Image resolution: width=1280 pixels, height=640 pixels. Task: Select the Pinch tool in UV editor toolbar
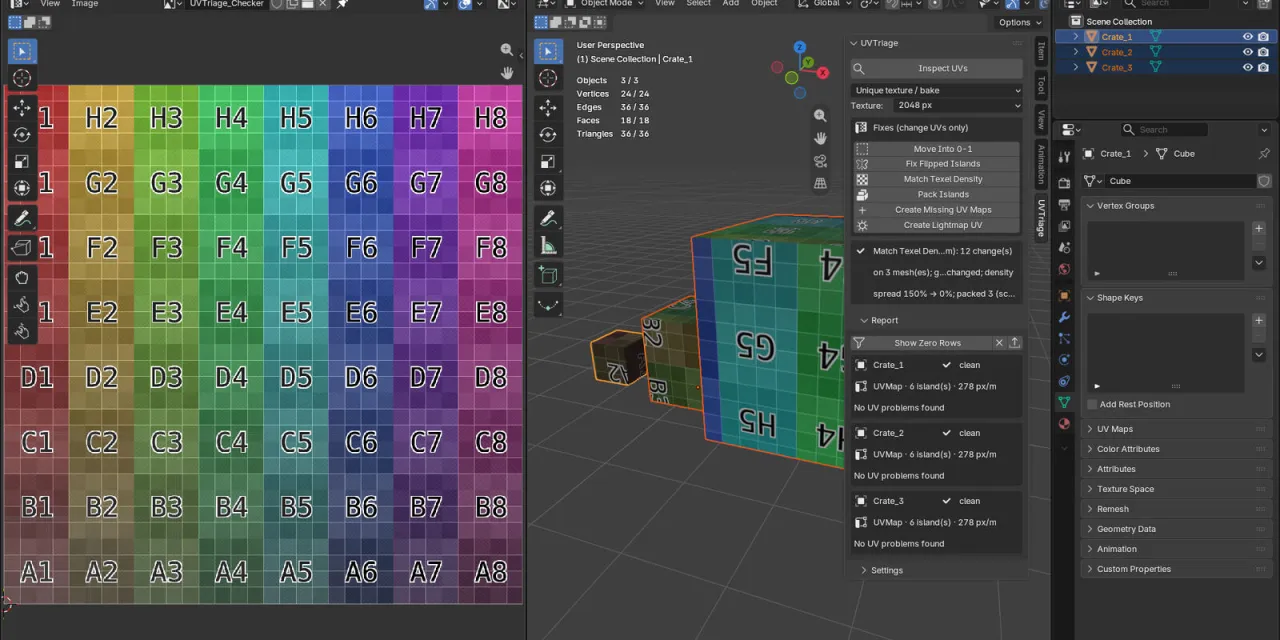22,331
